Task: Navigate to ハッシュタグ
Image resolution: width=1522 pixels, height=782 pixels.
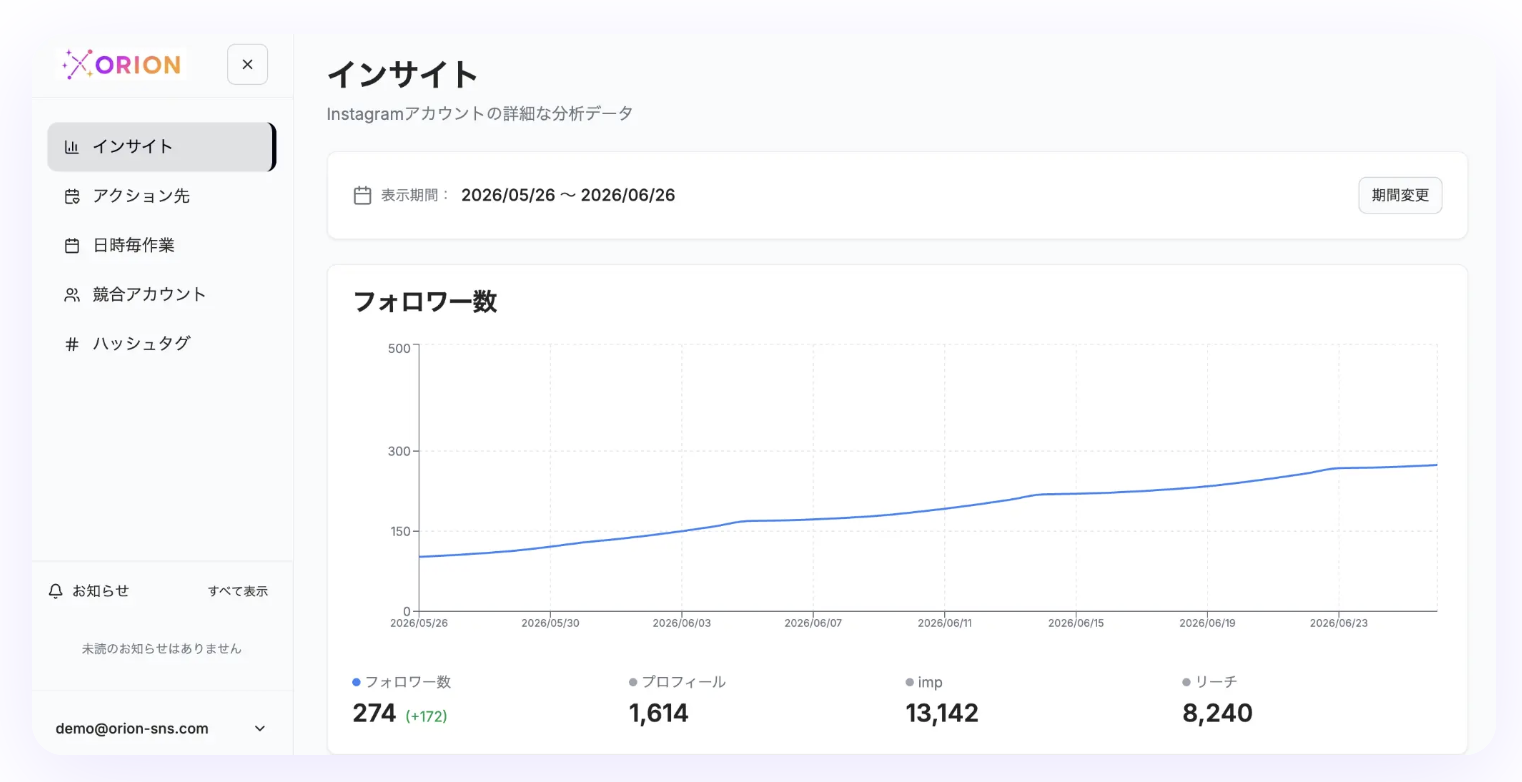Action: click(161, 343)
